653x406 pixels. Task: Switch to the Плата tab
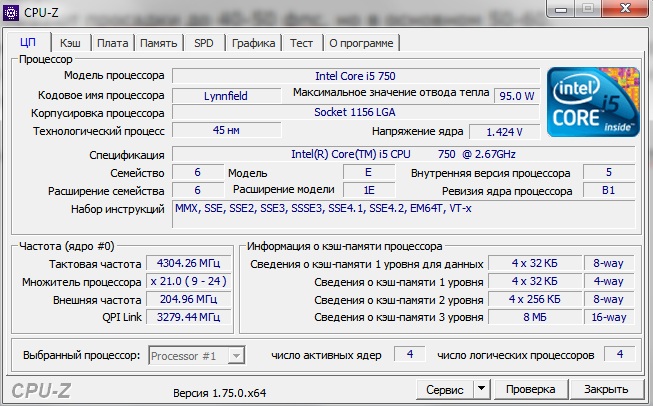pos(112,43)
